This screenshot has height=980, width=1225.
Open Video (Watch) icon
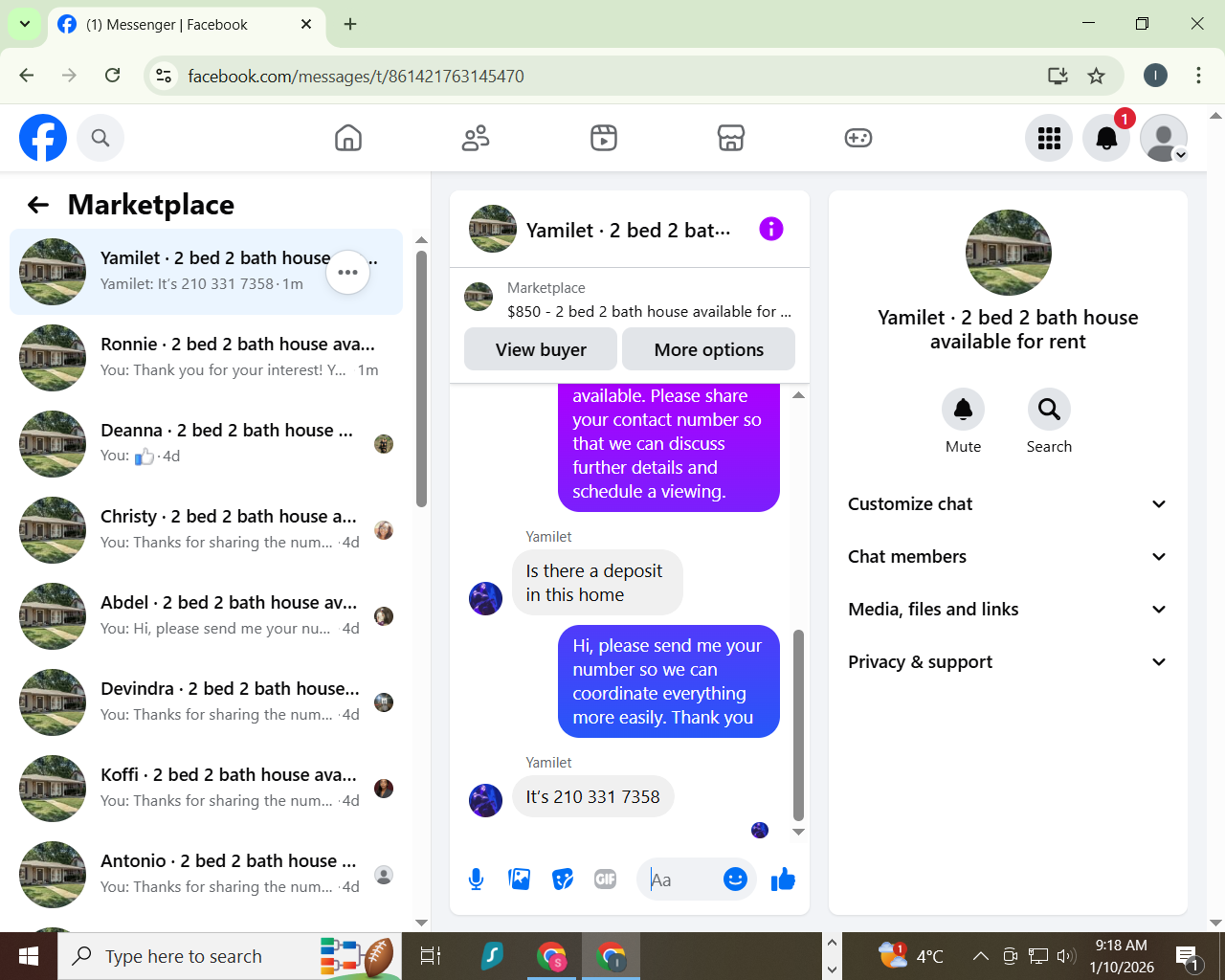pos(604,138)
